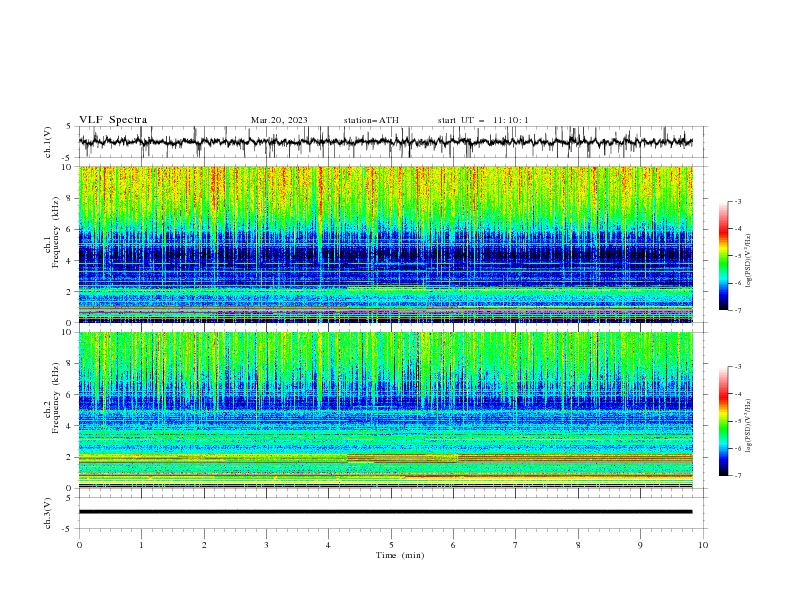Screen dimensions: 792x612
Task: Click the time axis tick label "10"
Action: (x=703, y=545)
